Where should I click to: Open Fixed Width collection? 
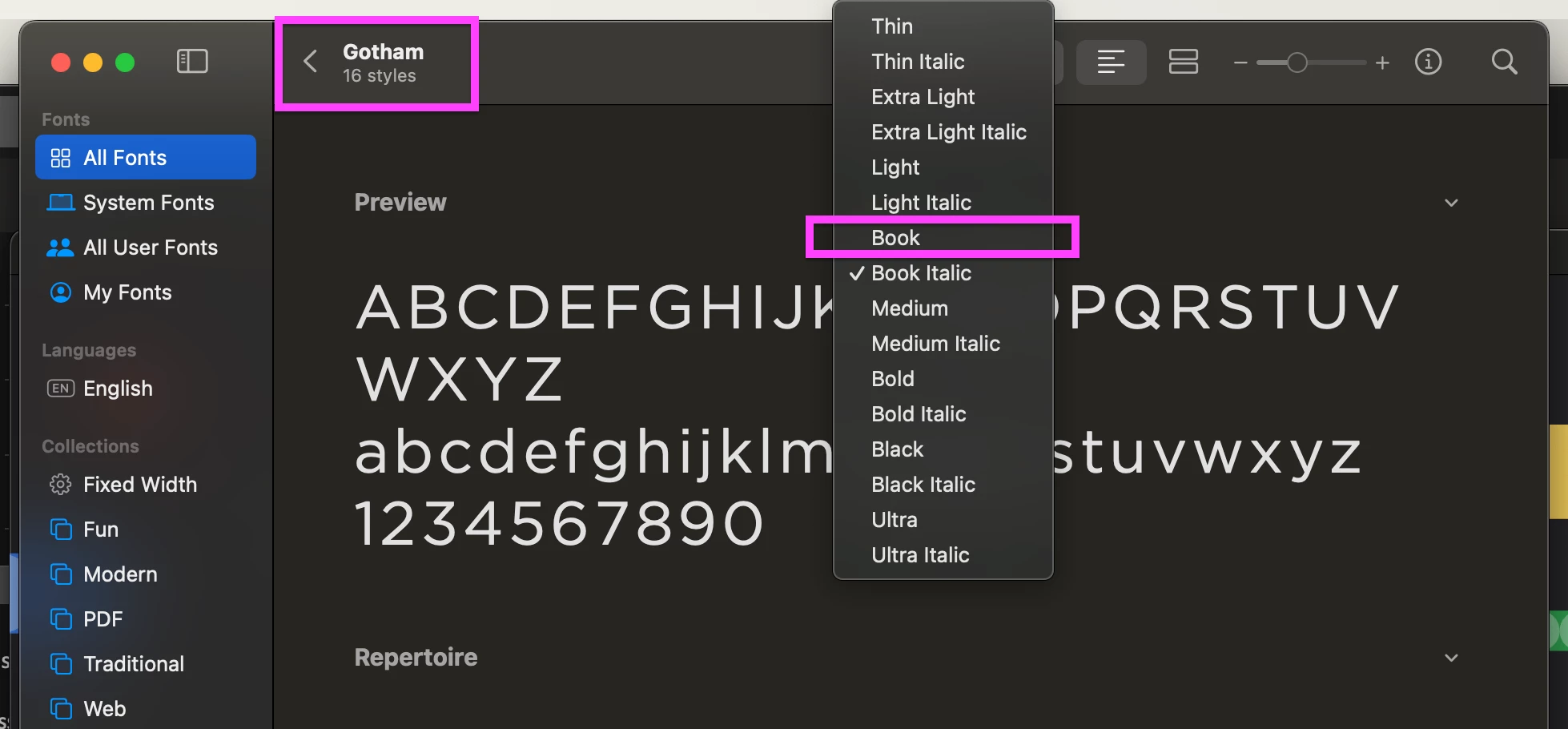pos(146,484)
